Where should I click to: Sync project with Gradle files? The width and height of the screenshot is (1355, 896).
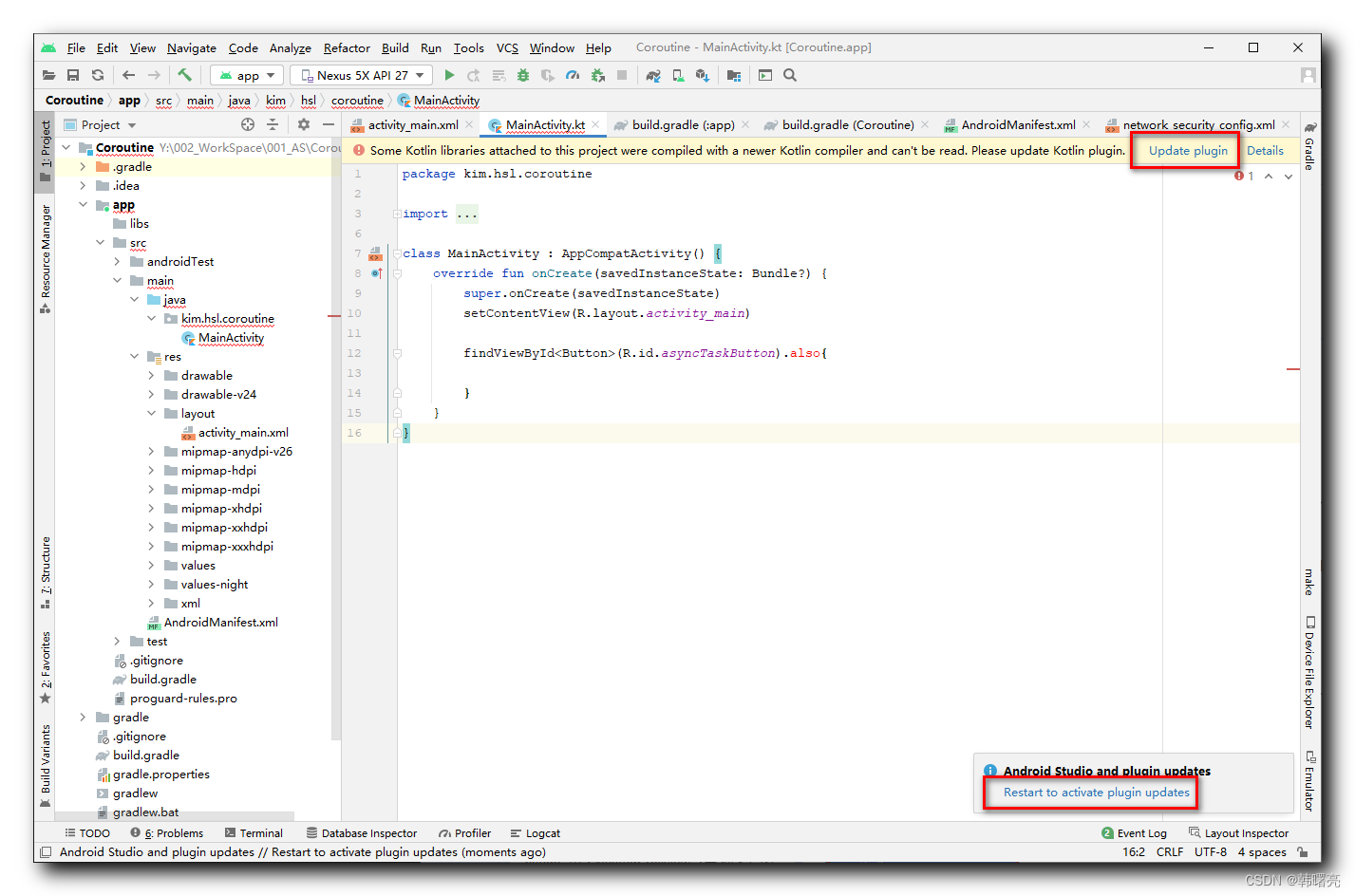(x=655, y=75)
